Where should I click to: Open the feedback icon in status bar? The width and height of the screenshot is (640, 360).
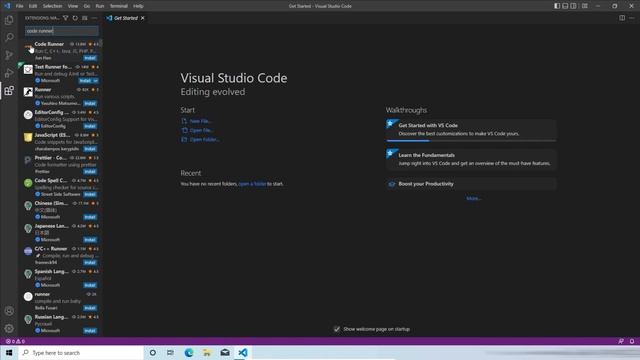pos(621,341)
